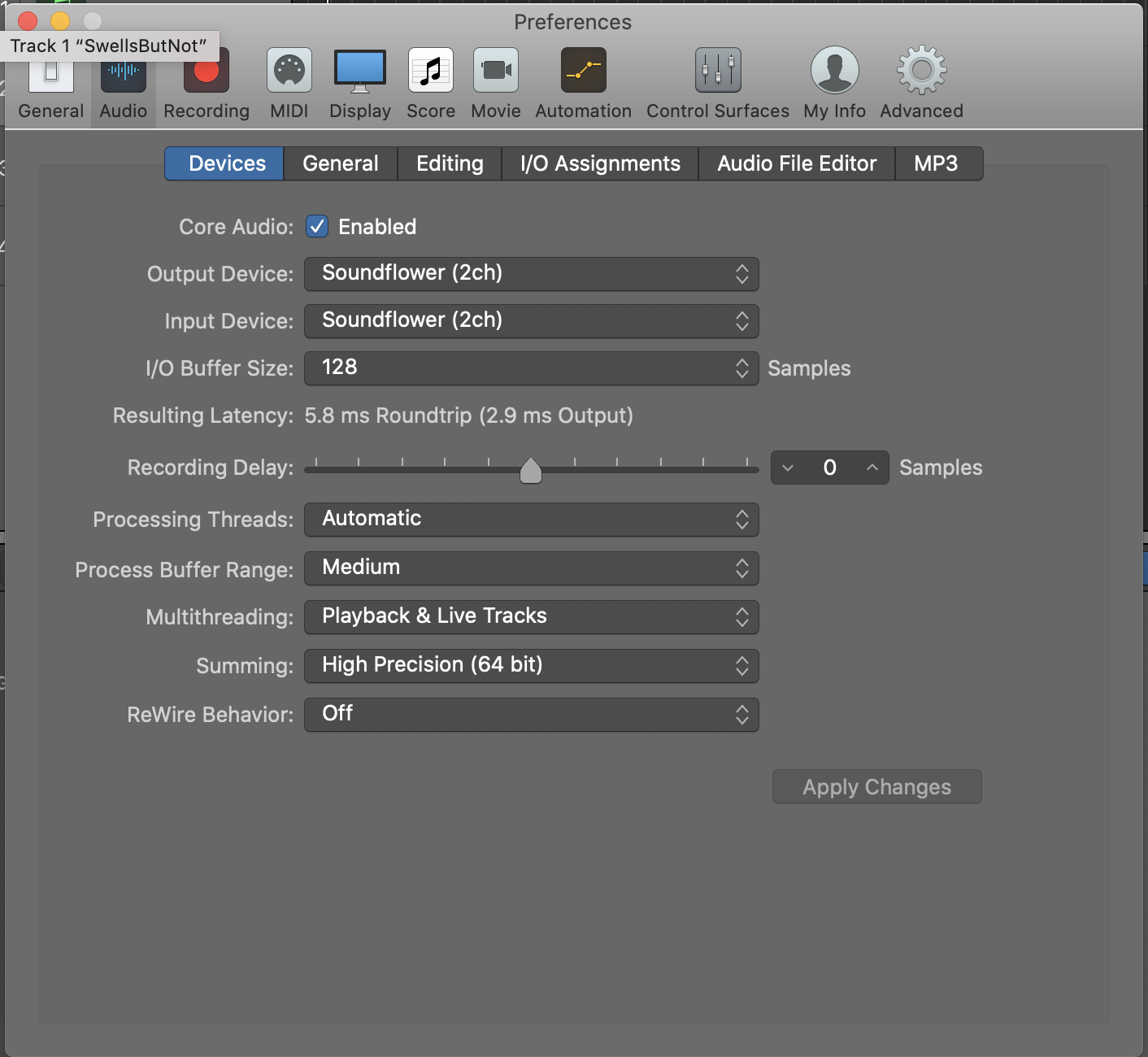This screenshot has width=1148, height=1057.
Task: Open the Multithreading dropdown
Action: 532,617
